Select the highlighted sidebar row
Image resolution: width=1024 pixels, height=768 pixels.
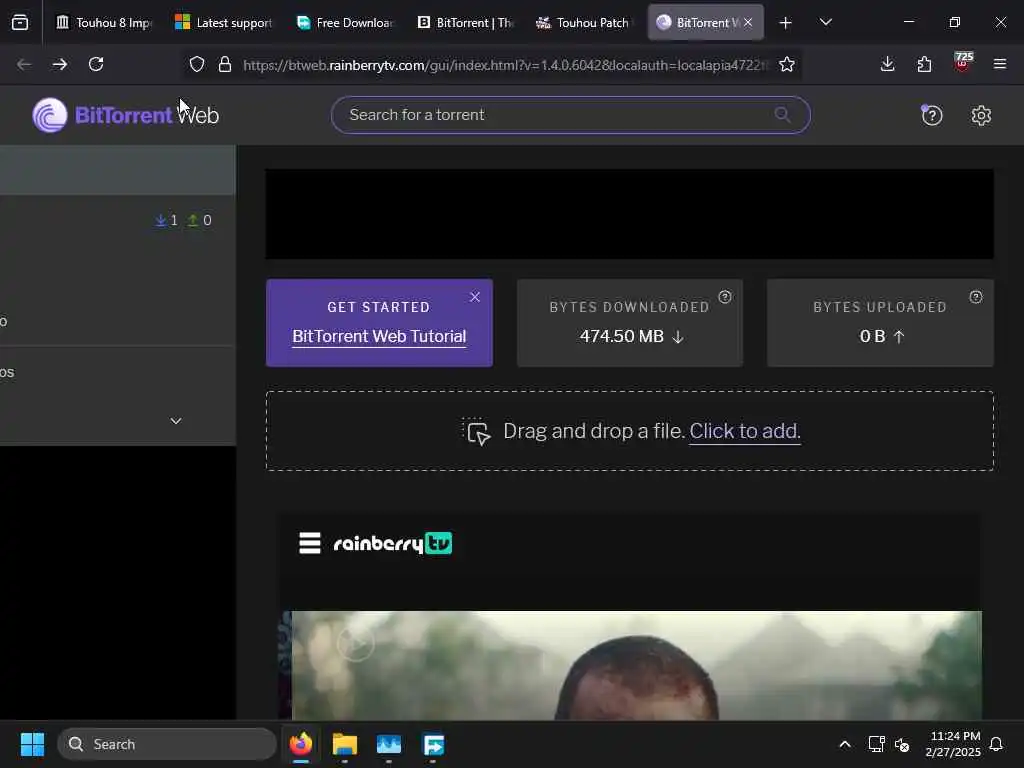pos(118,170)
